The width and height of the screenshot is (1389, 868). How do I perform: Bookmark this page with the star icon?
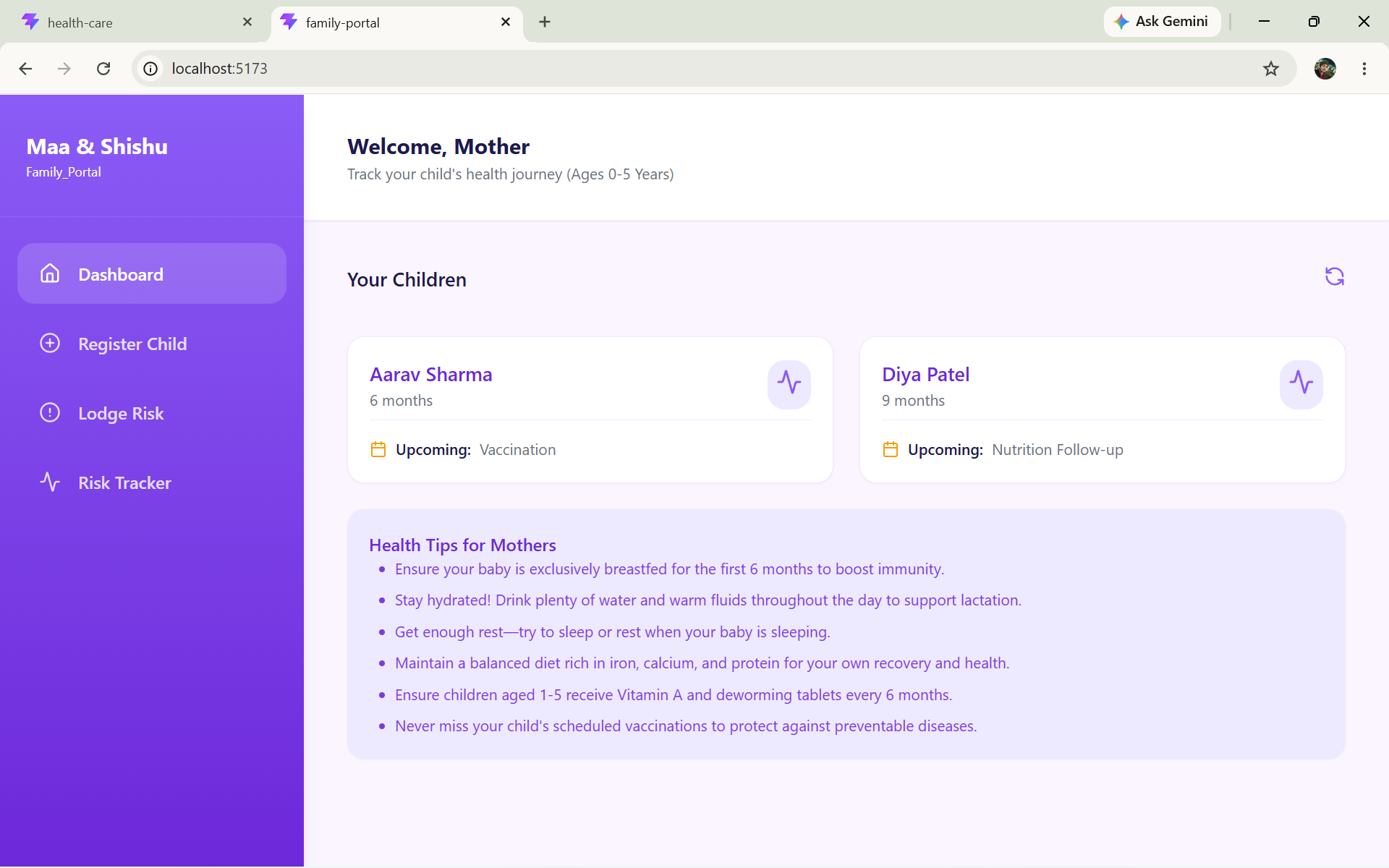[1271, 69]
